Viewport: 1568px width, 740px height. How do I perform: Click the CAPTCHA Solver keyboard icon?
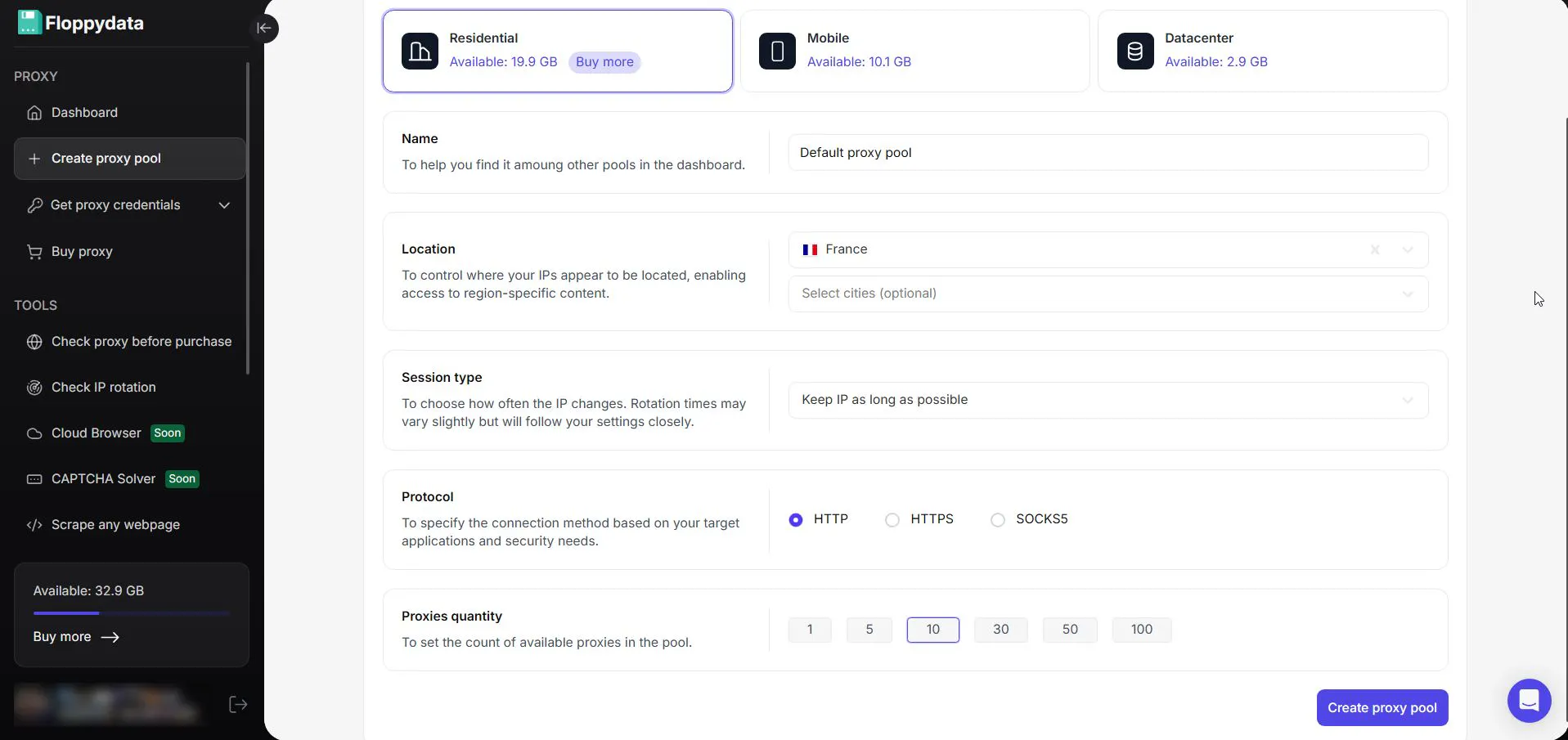tap(34, 479)
